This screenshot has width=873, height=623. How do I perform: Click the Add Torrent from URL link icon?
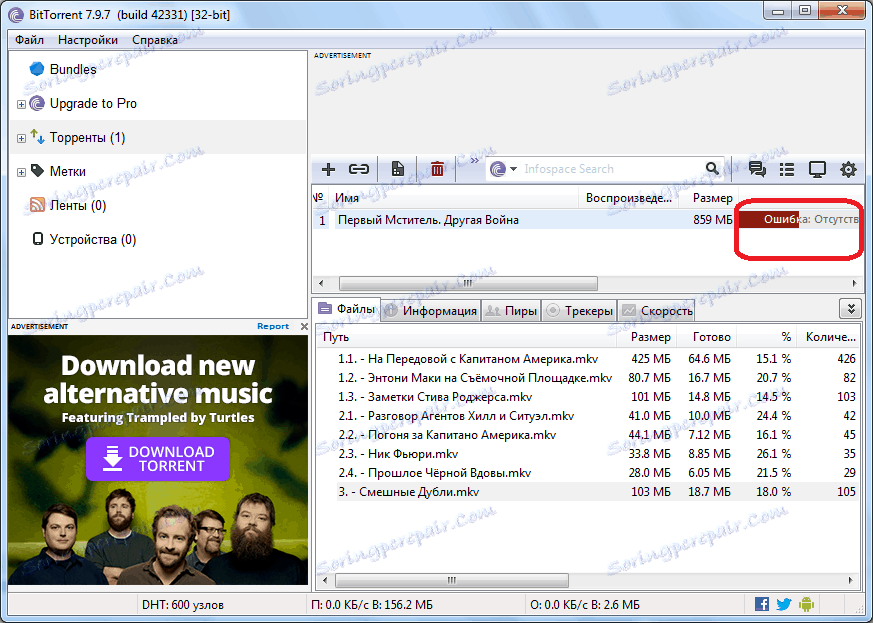click(359, 169)
